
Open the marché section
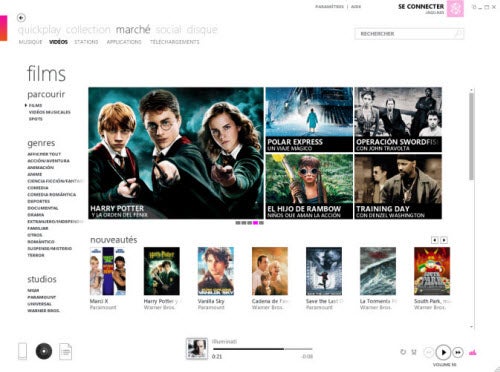[133, 30]
